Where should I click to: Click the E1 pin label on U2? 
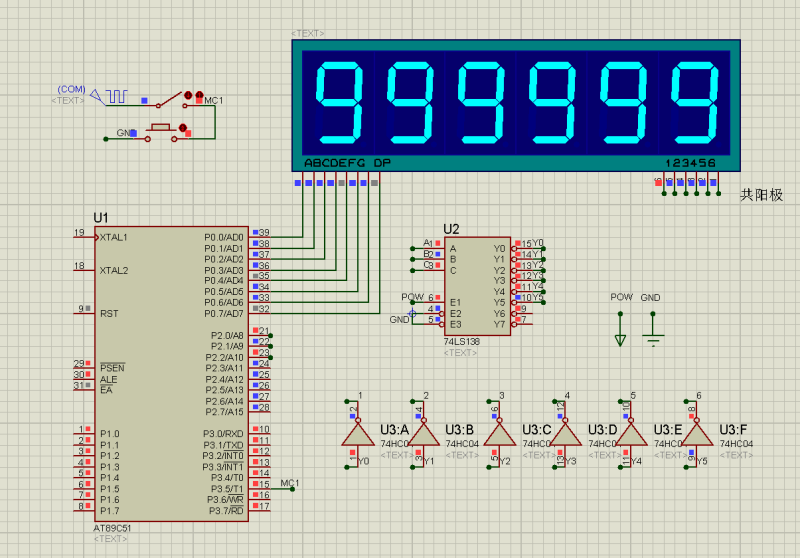click(x=456, y=302)
